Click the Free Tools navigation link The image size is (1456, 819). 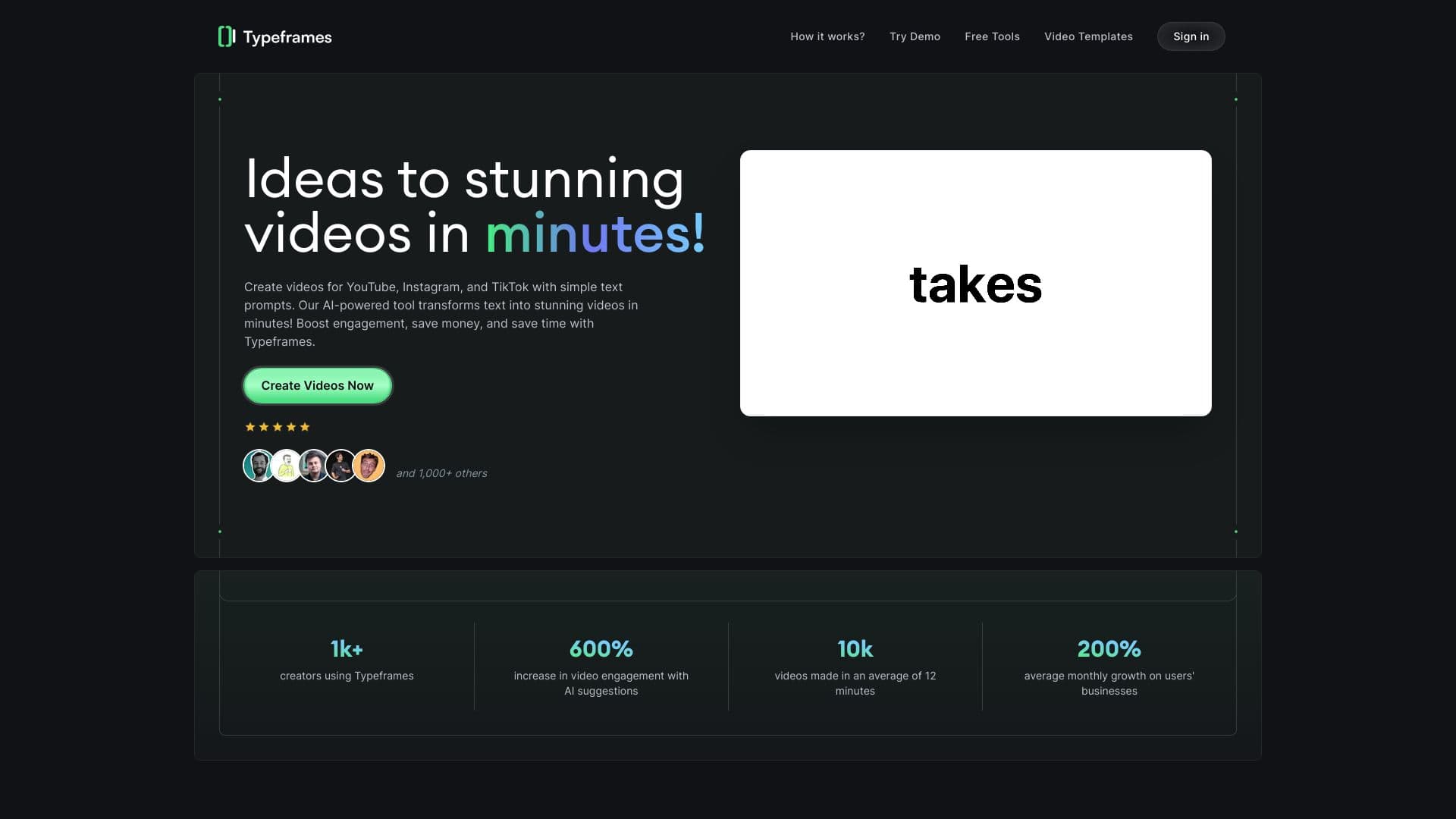(992, 36)
